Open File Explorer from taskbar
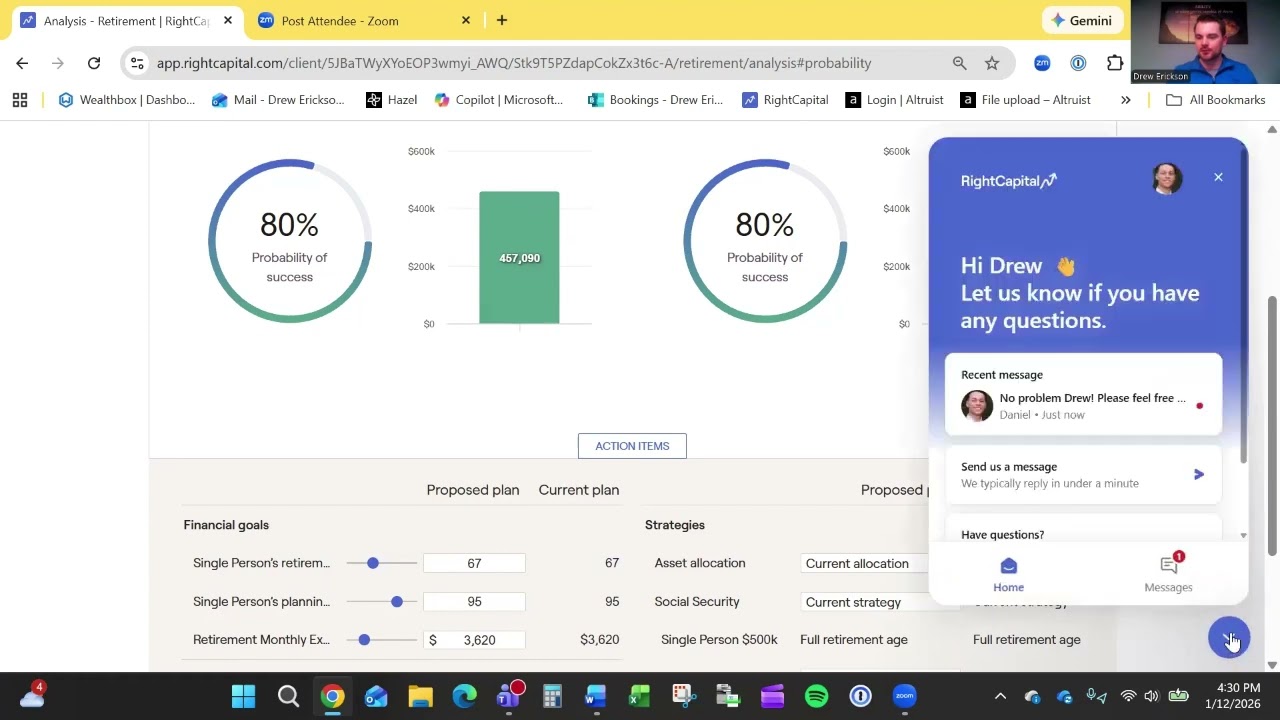The height and width of the screenshot is (720, 1280). (420, 696)
